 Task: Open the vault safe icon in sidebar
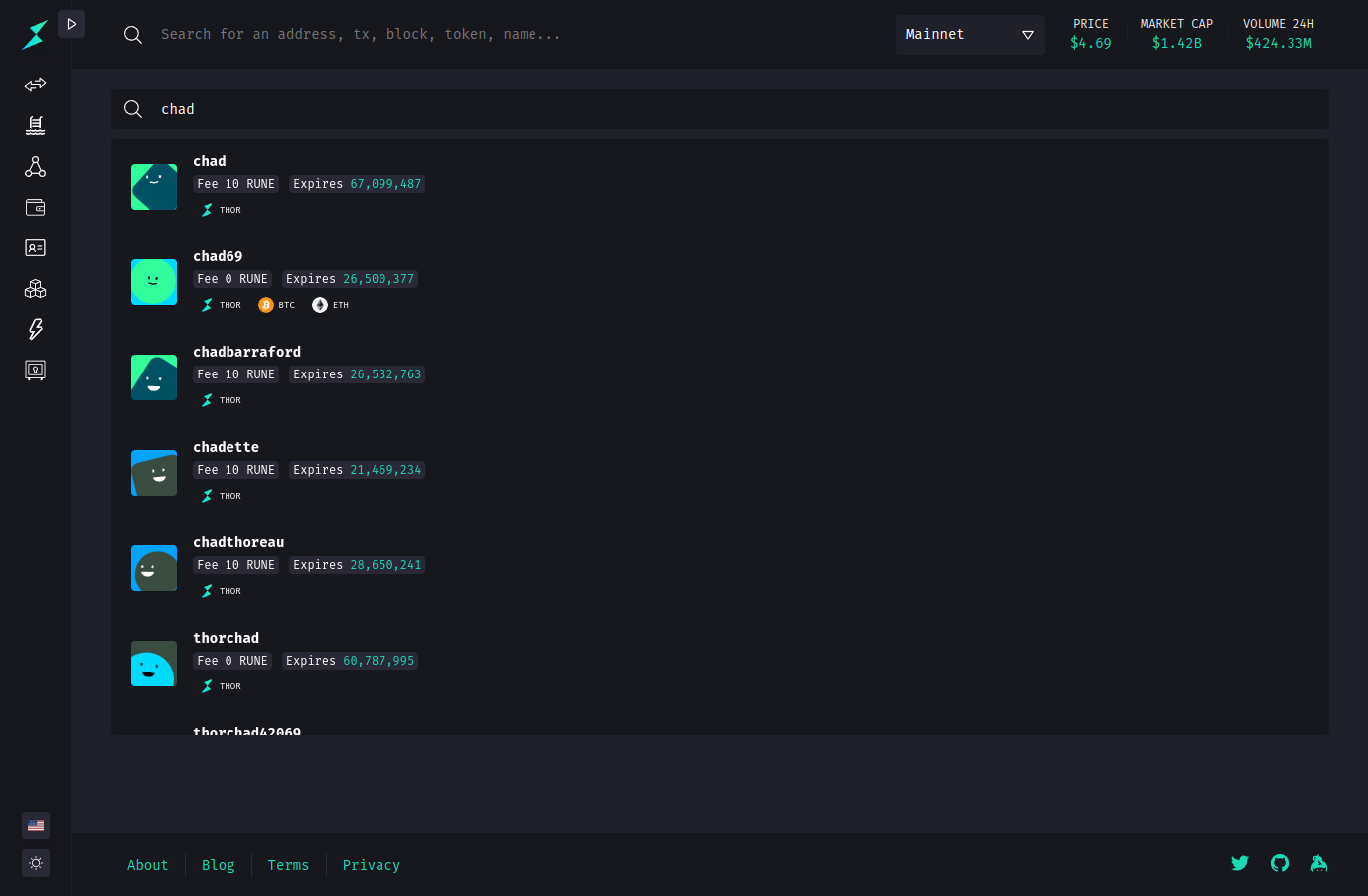[x=35, y=370]
